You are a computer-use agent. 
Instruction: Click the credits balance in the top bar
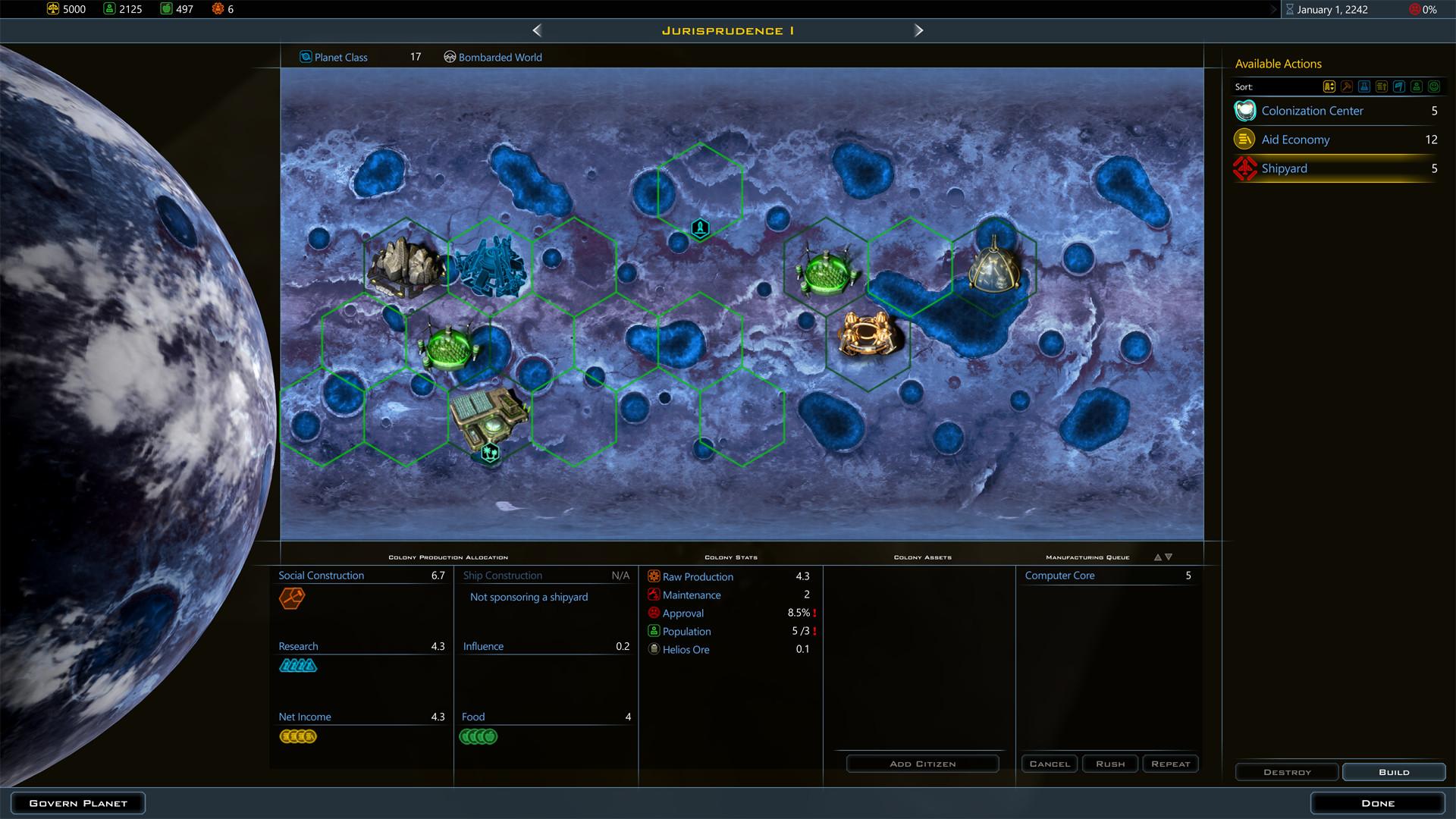67,9
